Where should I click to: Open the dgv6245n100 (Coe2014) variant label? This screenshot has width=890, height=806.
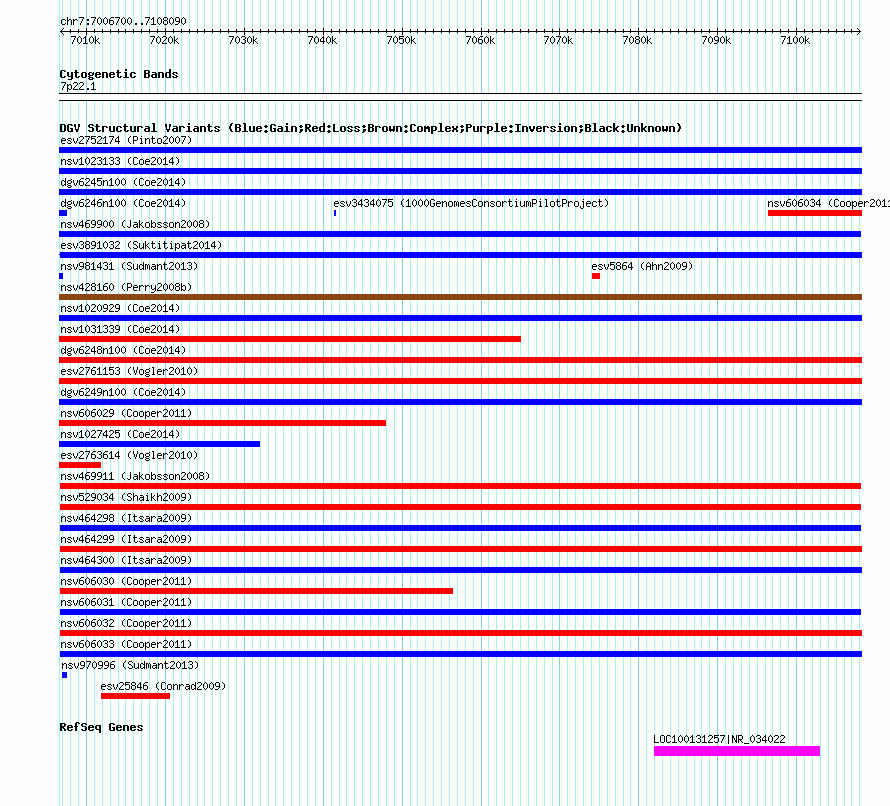click(x=123, y=182)
